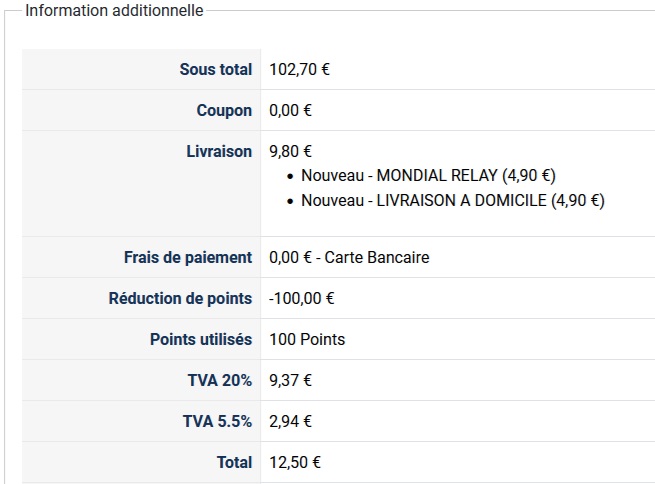Click the "Points utilisés" row label
The width and height of the screenshot is (655, 484).
(x=201, y=340)
